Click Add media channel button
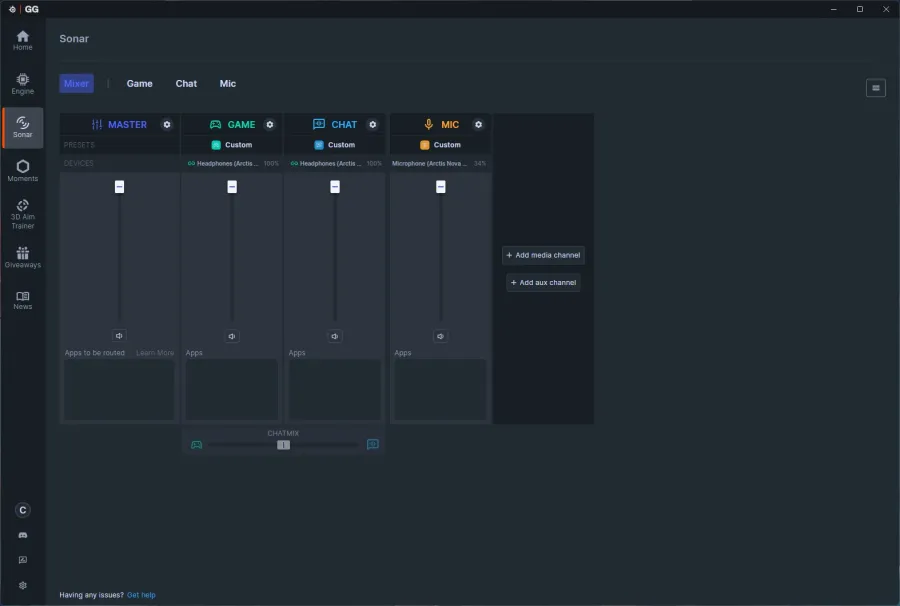Screen dimensions: 900x606 pyautogui.click(x=543, y=255)
